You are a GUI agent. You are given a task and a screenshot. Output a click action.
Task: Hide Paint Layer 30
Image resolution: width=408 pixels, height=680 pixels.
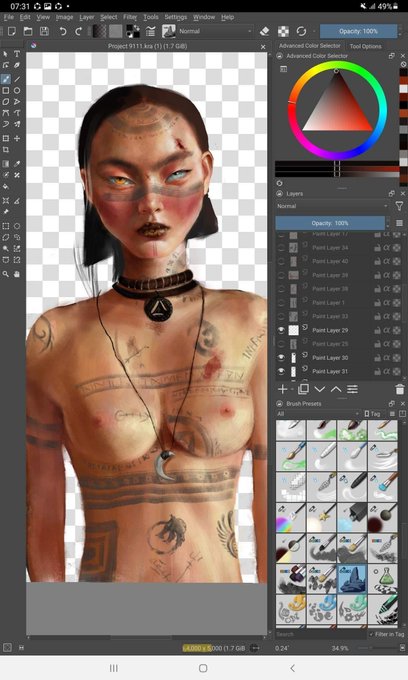[x=281, y=357]
